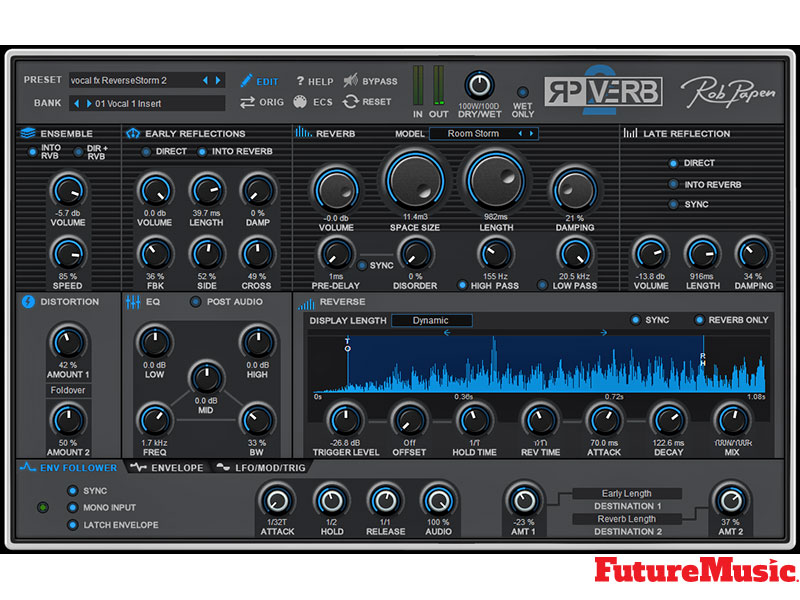Select next preset arrow

point(218,80)
